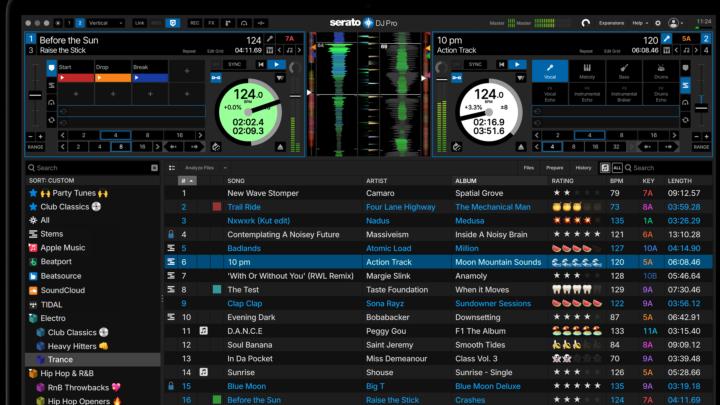Select the track 'Evening Dark' row
Image resolution: width=720 pixels, height=405 pixels.
click(438, 317)
